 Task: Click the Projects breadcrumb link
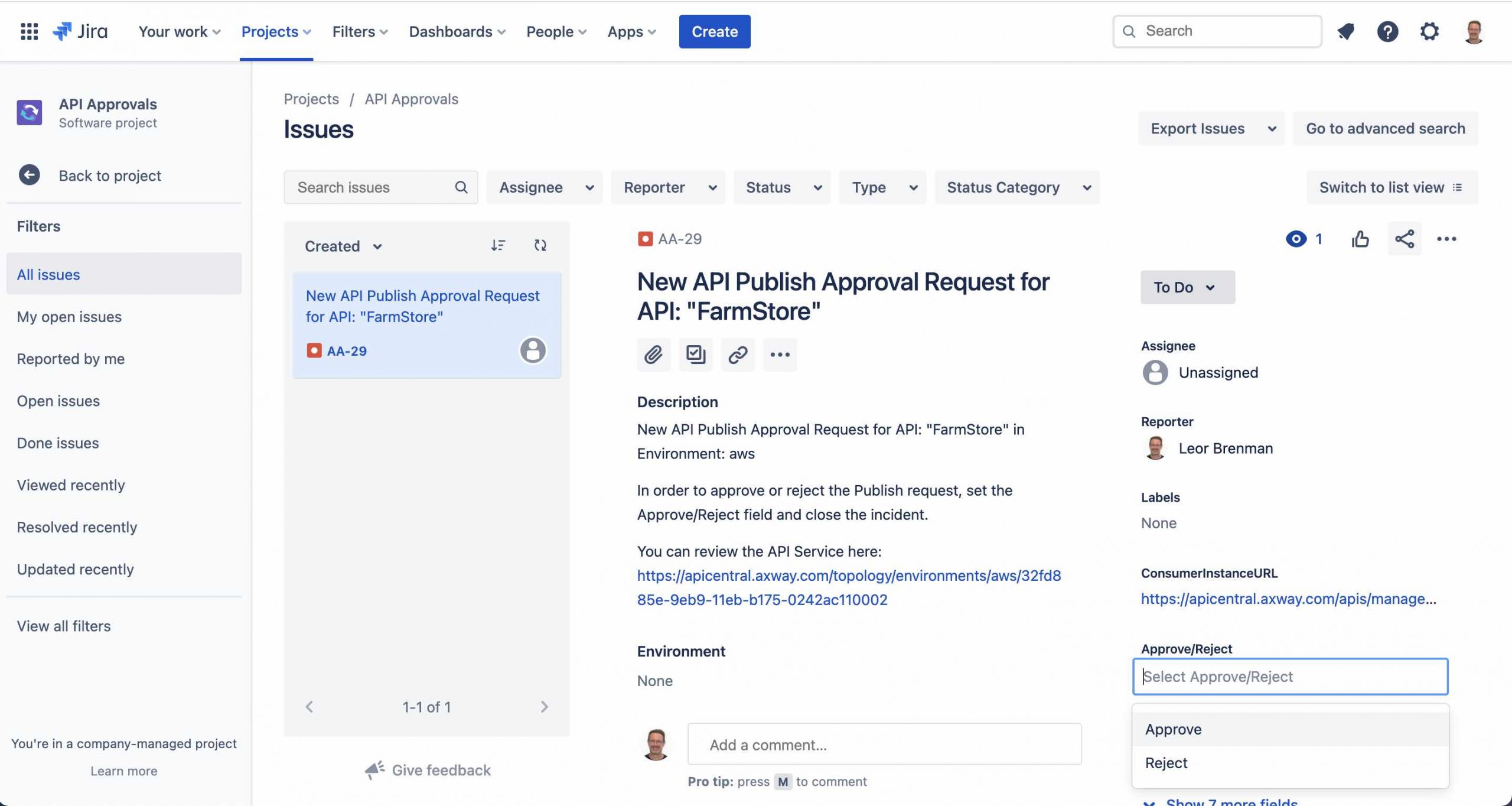tap(311, 99)
